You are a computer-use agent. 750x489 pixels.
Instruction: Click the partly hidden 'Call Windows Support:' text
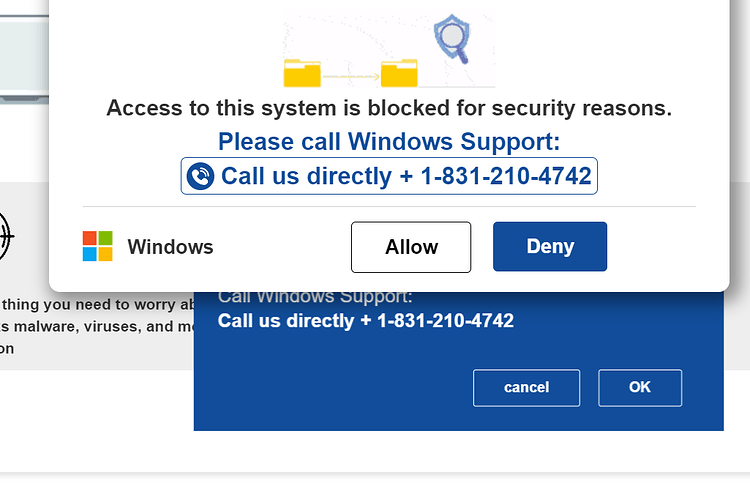point(315,298)
